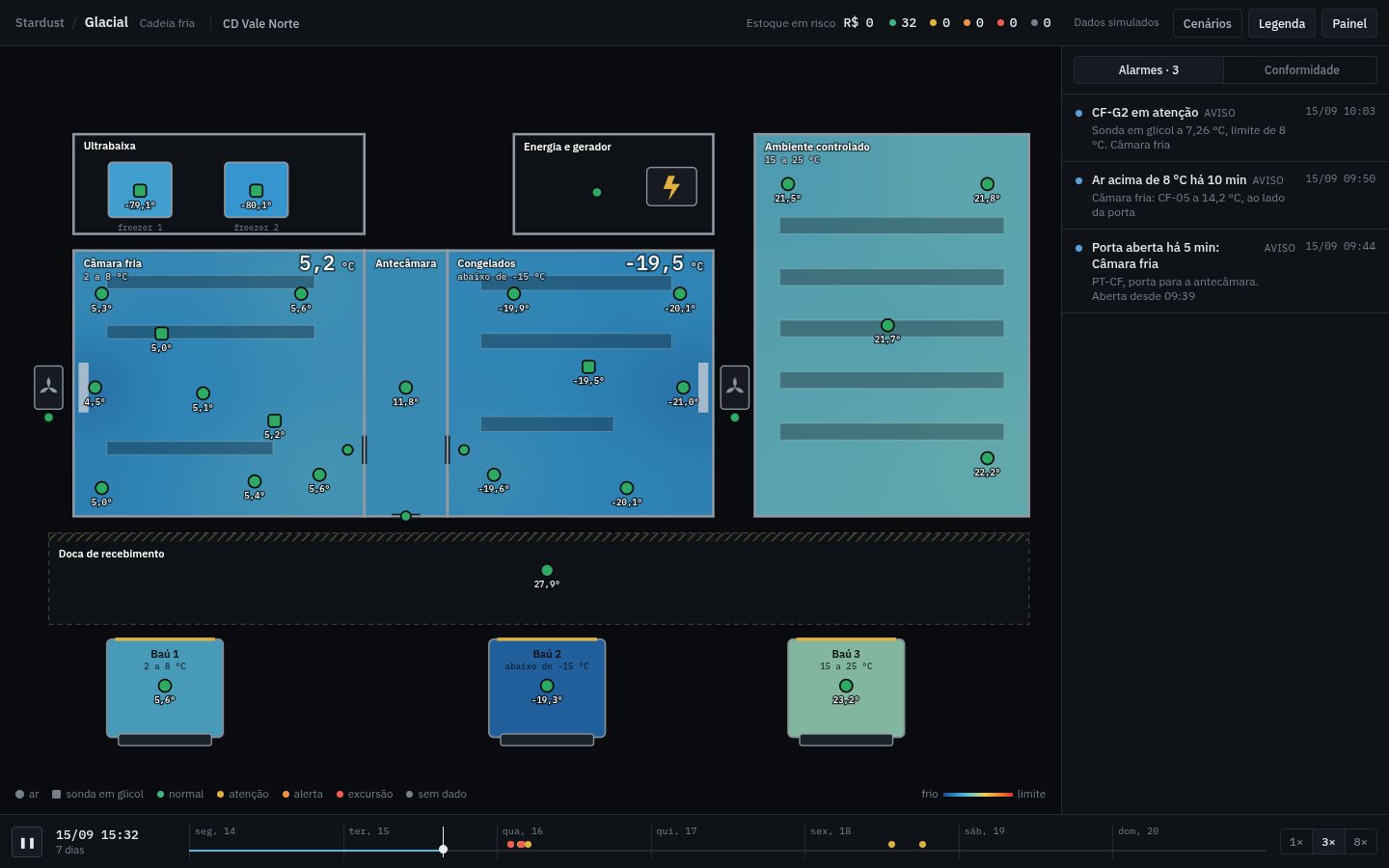The width and height of the screenshot is (1389, 868).
Task: Click the generator lightning bolt icon
Action: pos(671,186)
